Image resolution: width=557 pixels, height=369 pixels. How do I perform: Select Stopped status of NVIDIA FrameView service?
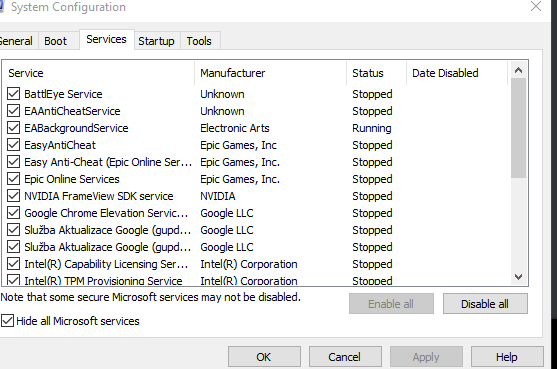tap(372, 196)
